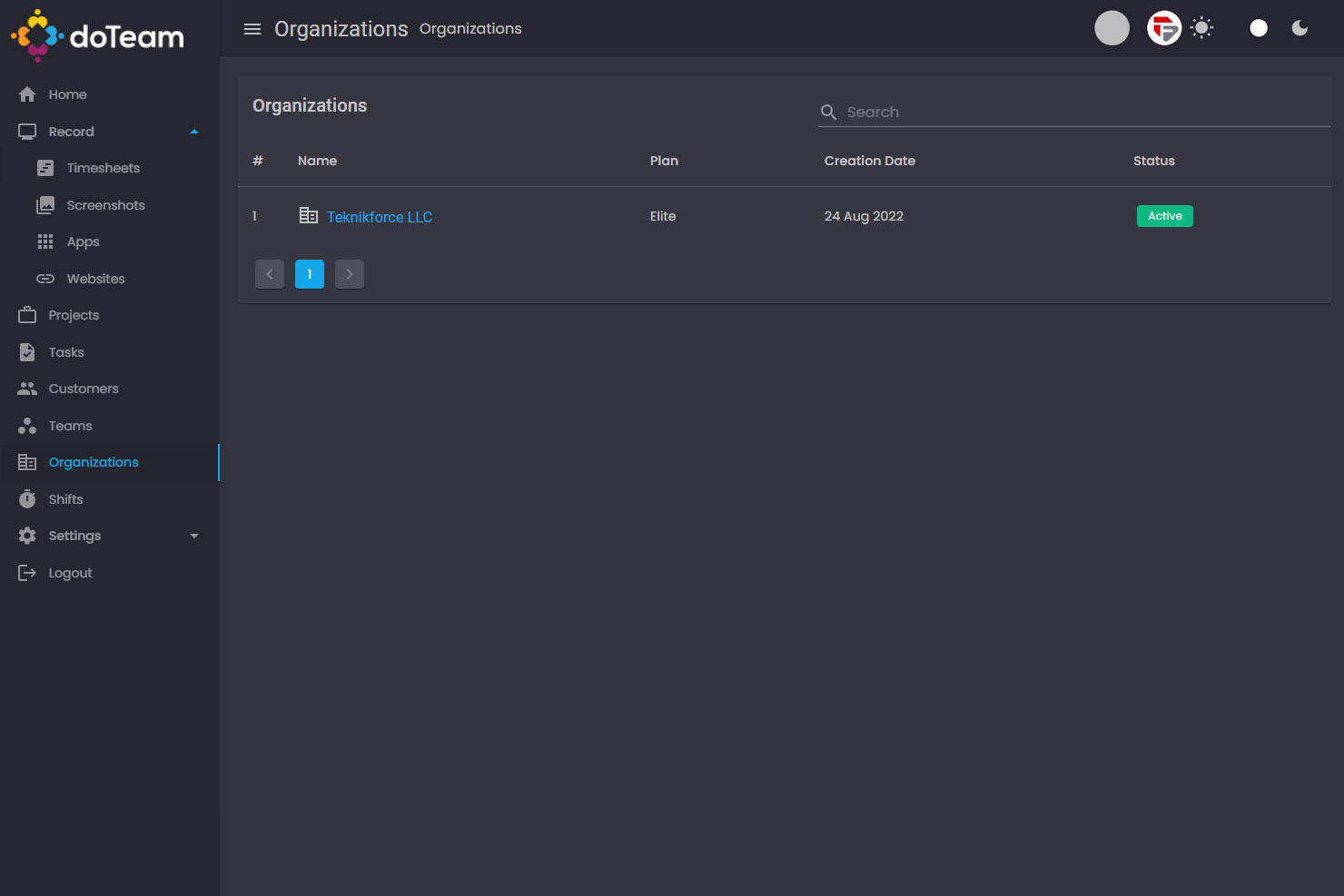The image size is (1344, 896).
Task: Open the Projects briefcase icon
Action: click(x=27, y=314)
